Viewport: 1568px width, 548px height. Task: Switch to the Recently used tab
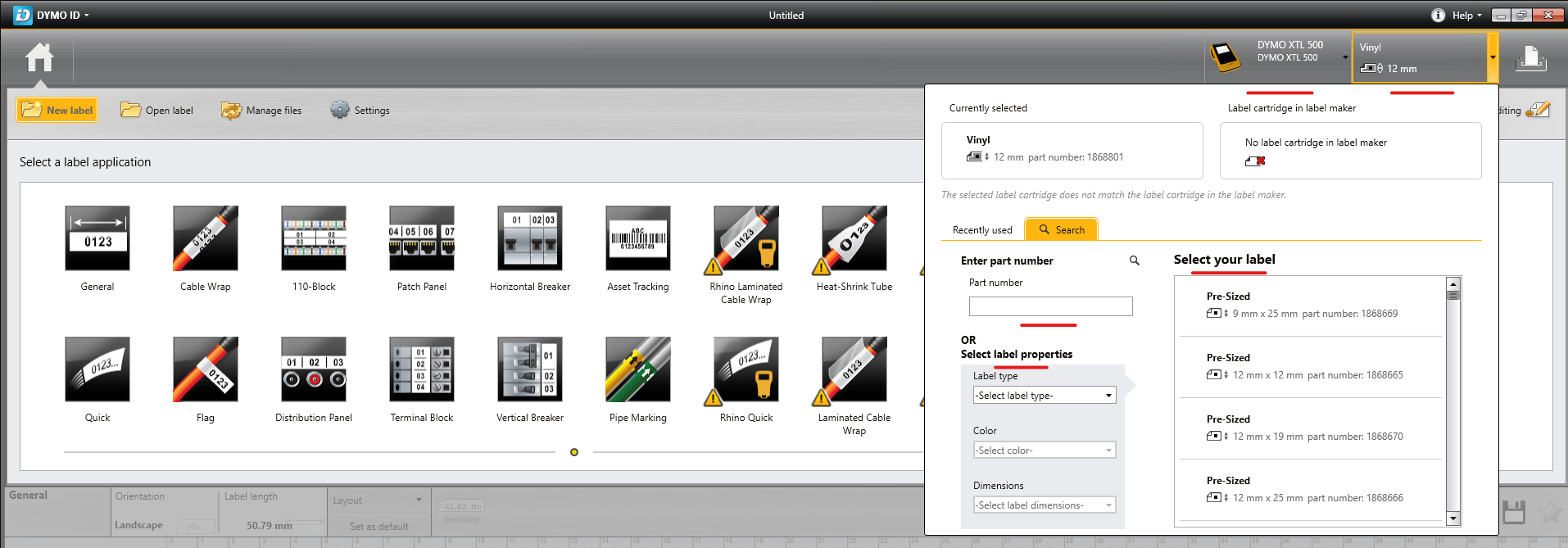click(x=982, y=230)
